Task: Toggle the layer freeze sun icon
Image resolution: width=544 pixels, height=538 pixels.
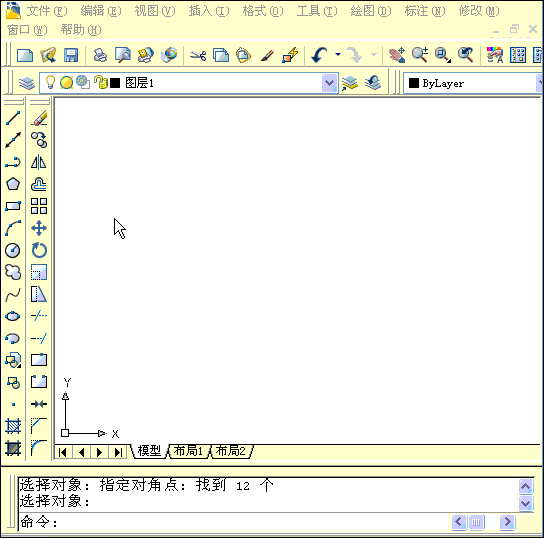Action: (x=66, y=83)
